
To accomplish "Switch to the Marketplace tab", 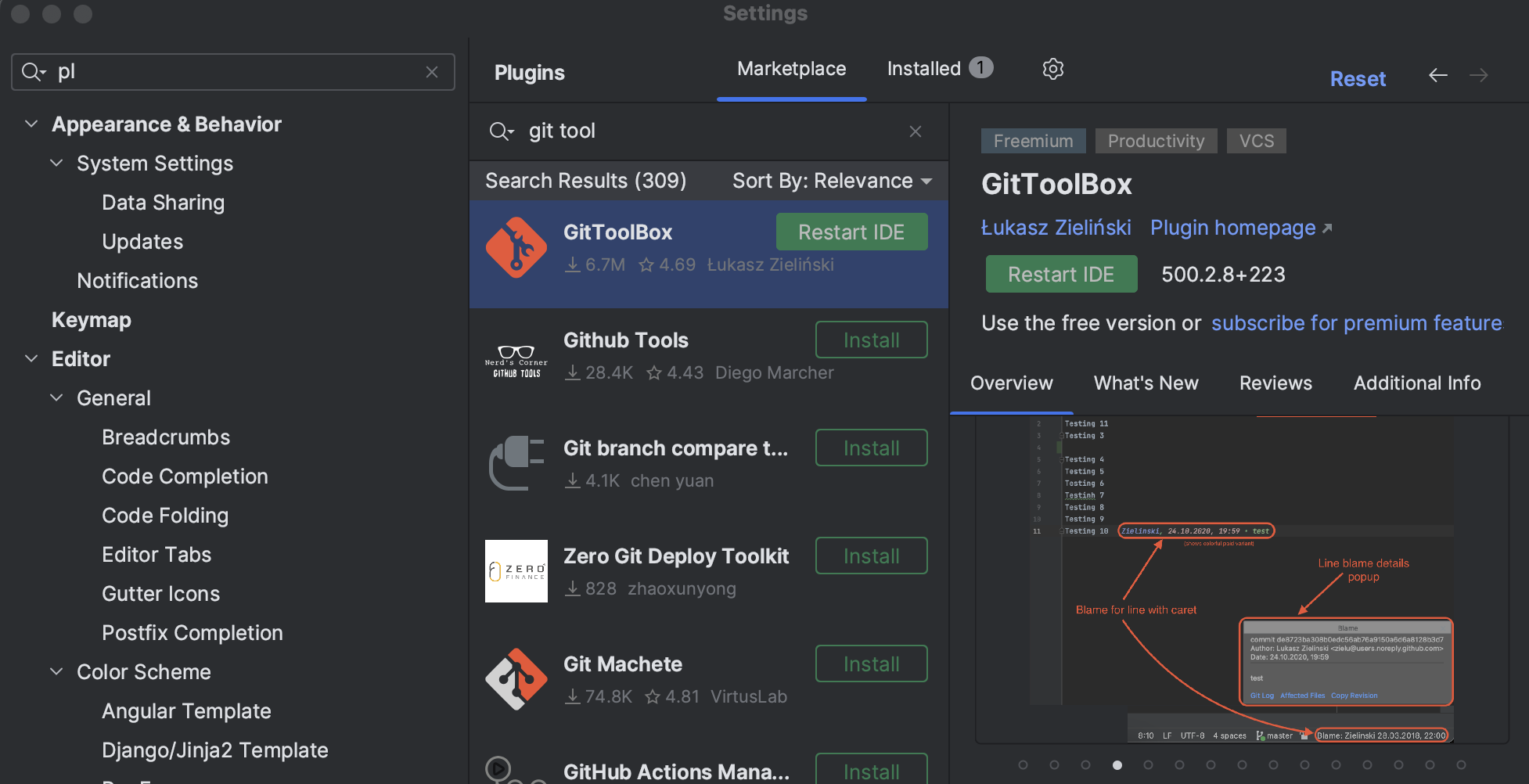I will coord(791,69).
